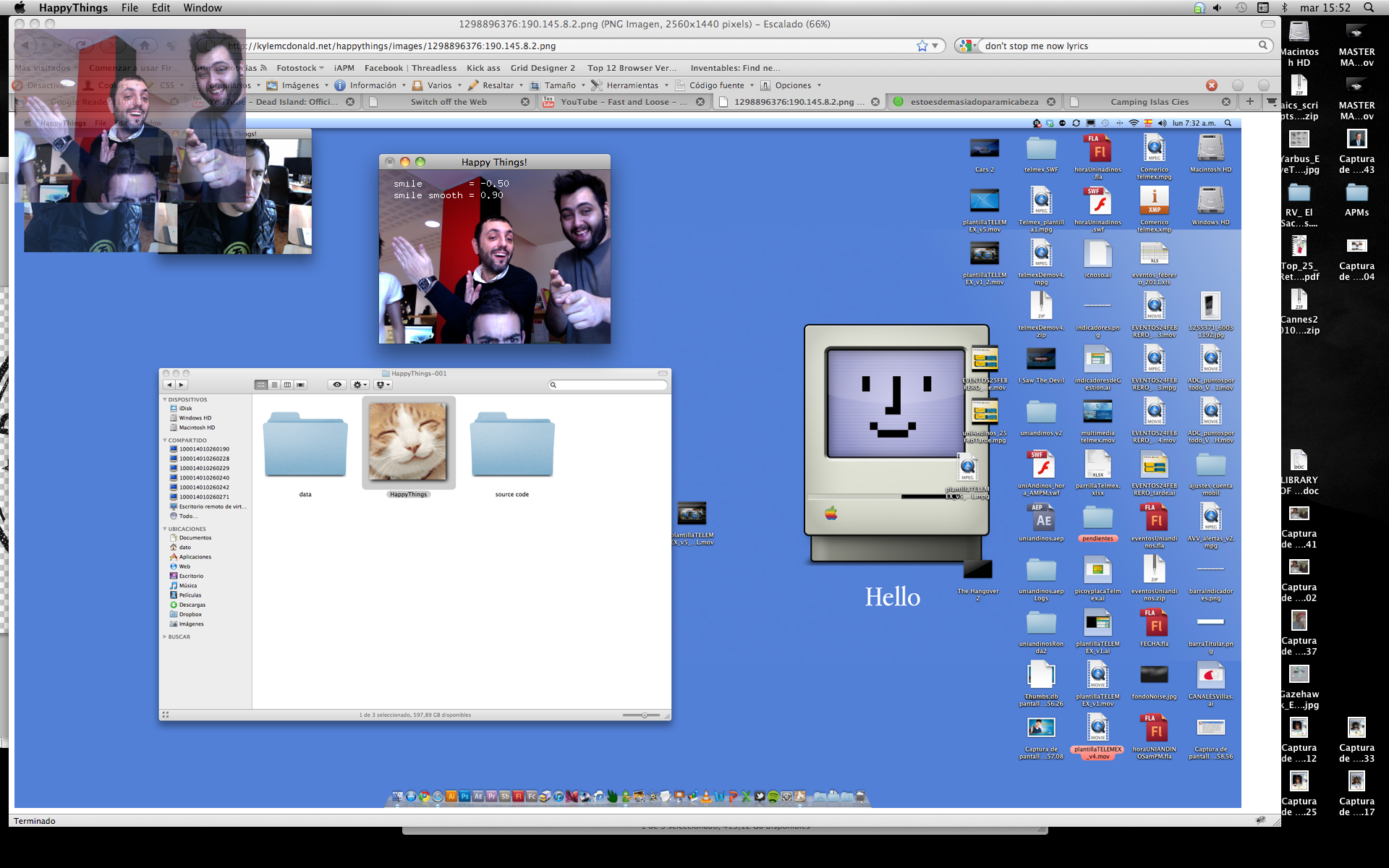Click the search magnifier in the search bar
The height and width of the screenshot is (868, 1389).
(x=1262, y=46)
